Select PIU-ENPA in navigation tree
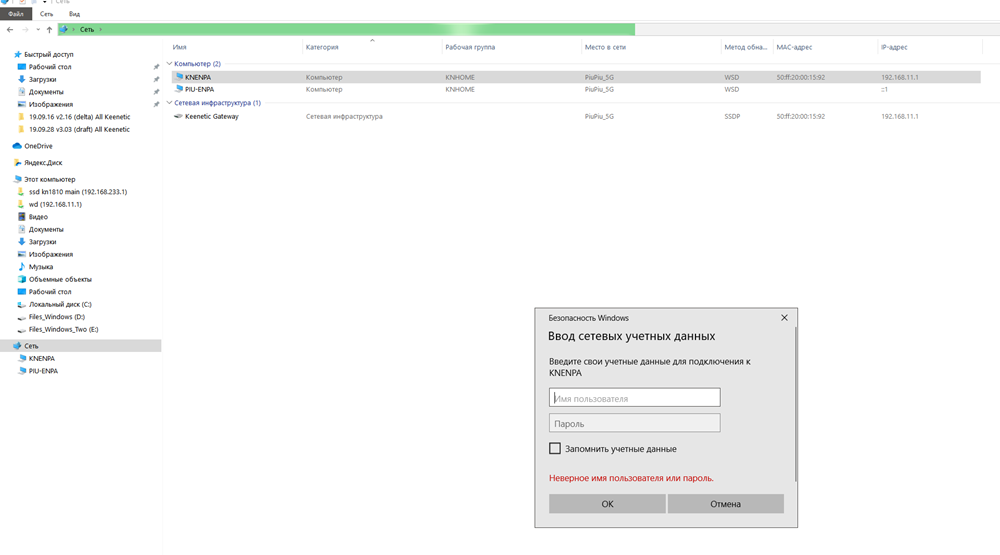Screen dimensions: 1000x555 point(43,371)
